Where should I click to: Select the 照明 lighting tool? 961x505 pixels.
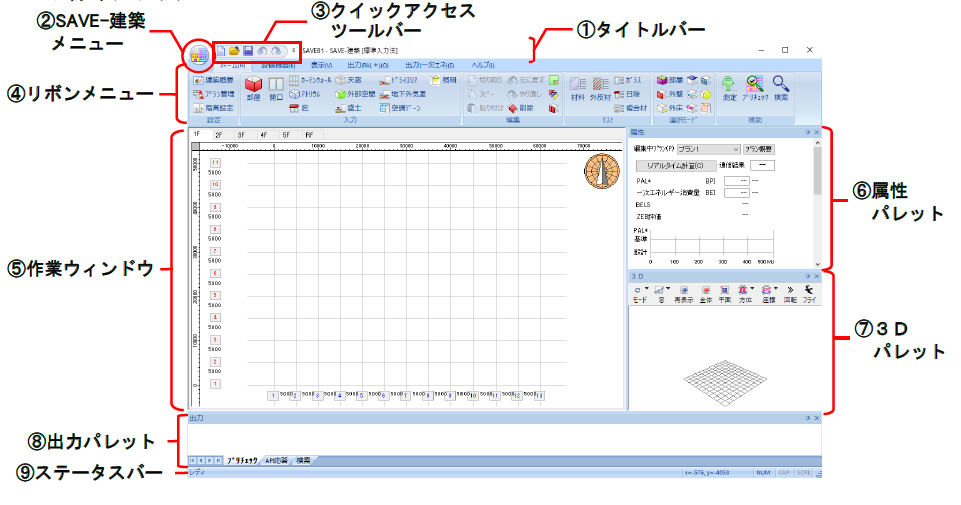[444, 80]
